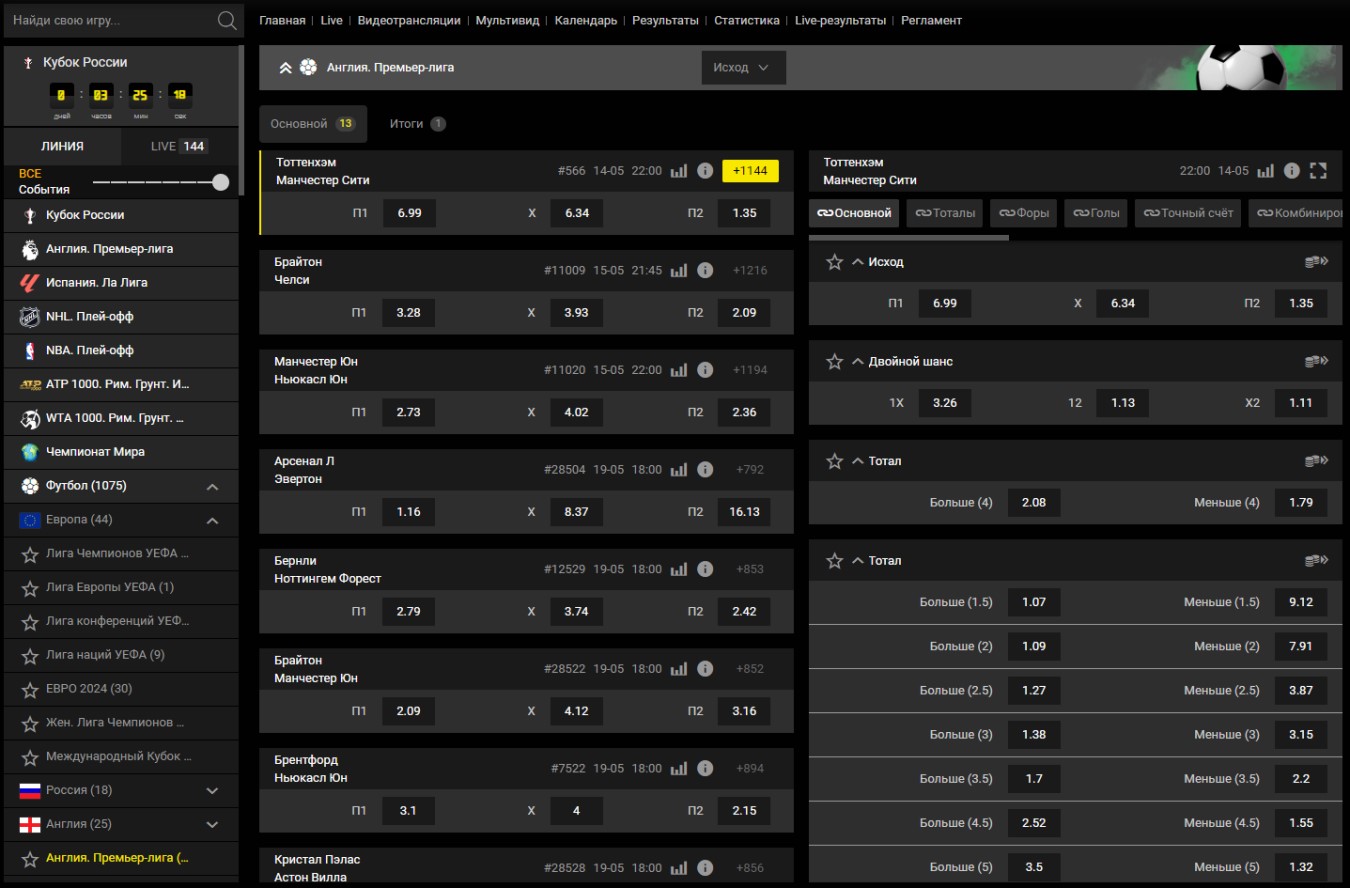Switch to LIVE 144 tab

pyautogui.click(x=180, y=146)
